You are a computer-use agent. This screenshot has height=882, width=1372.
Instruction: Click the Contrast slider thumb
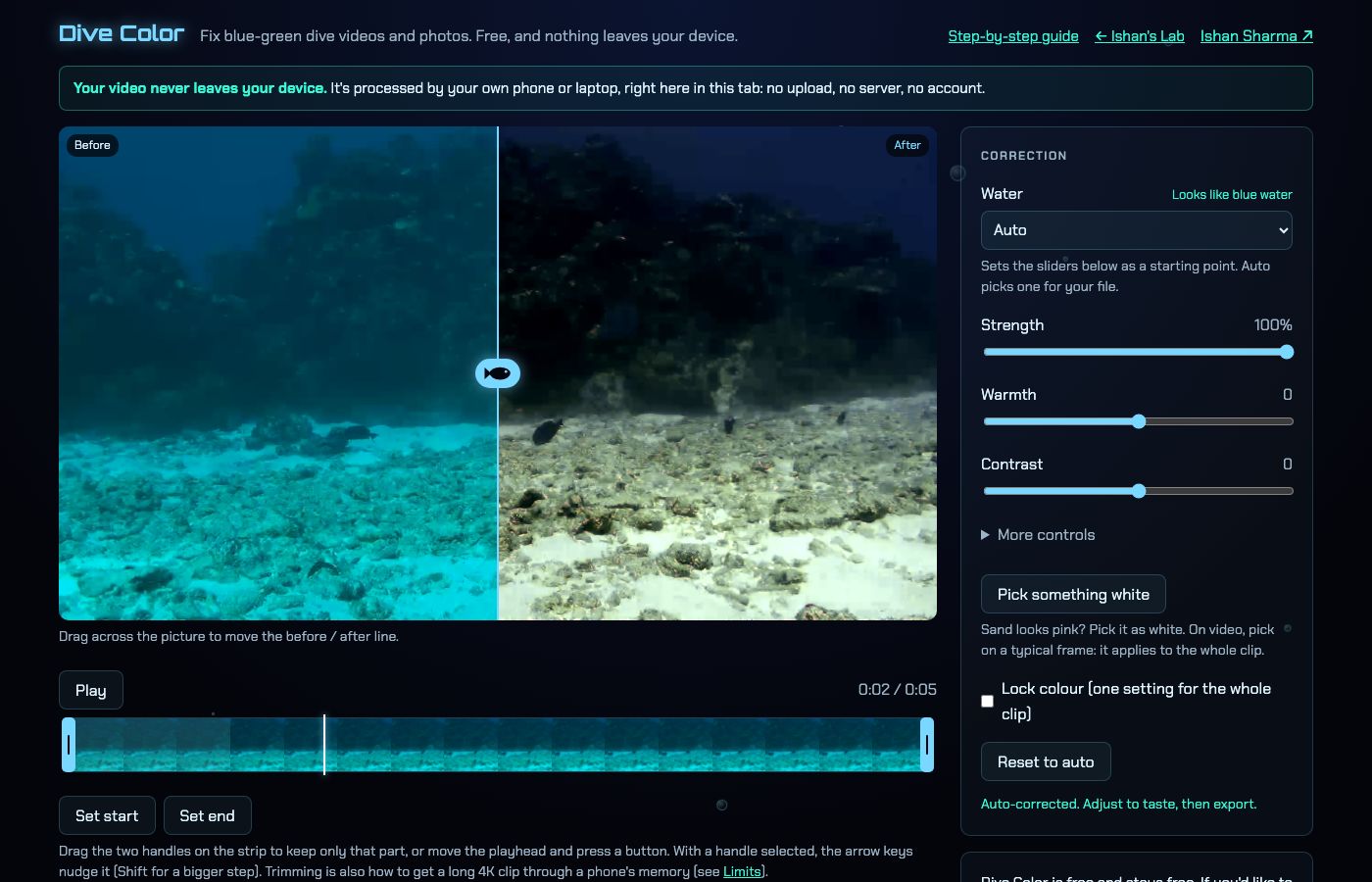1138,491
